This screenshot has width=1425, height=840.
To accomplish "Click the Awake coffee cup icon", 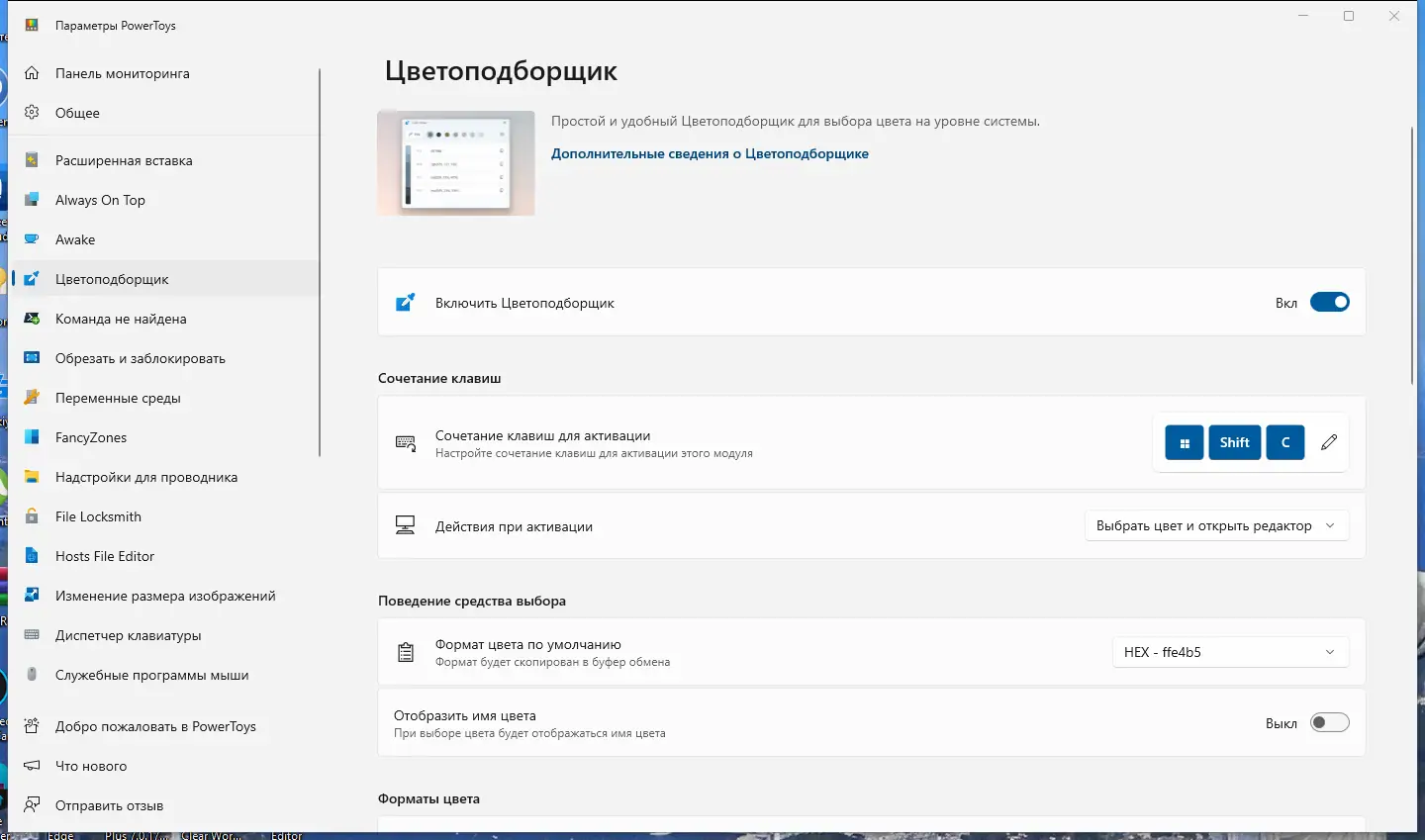I will click(32, 239).
